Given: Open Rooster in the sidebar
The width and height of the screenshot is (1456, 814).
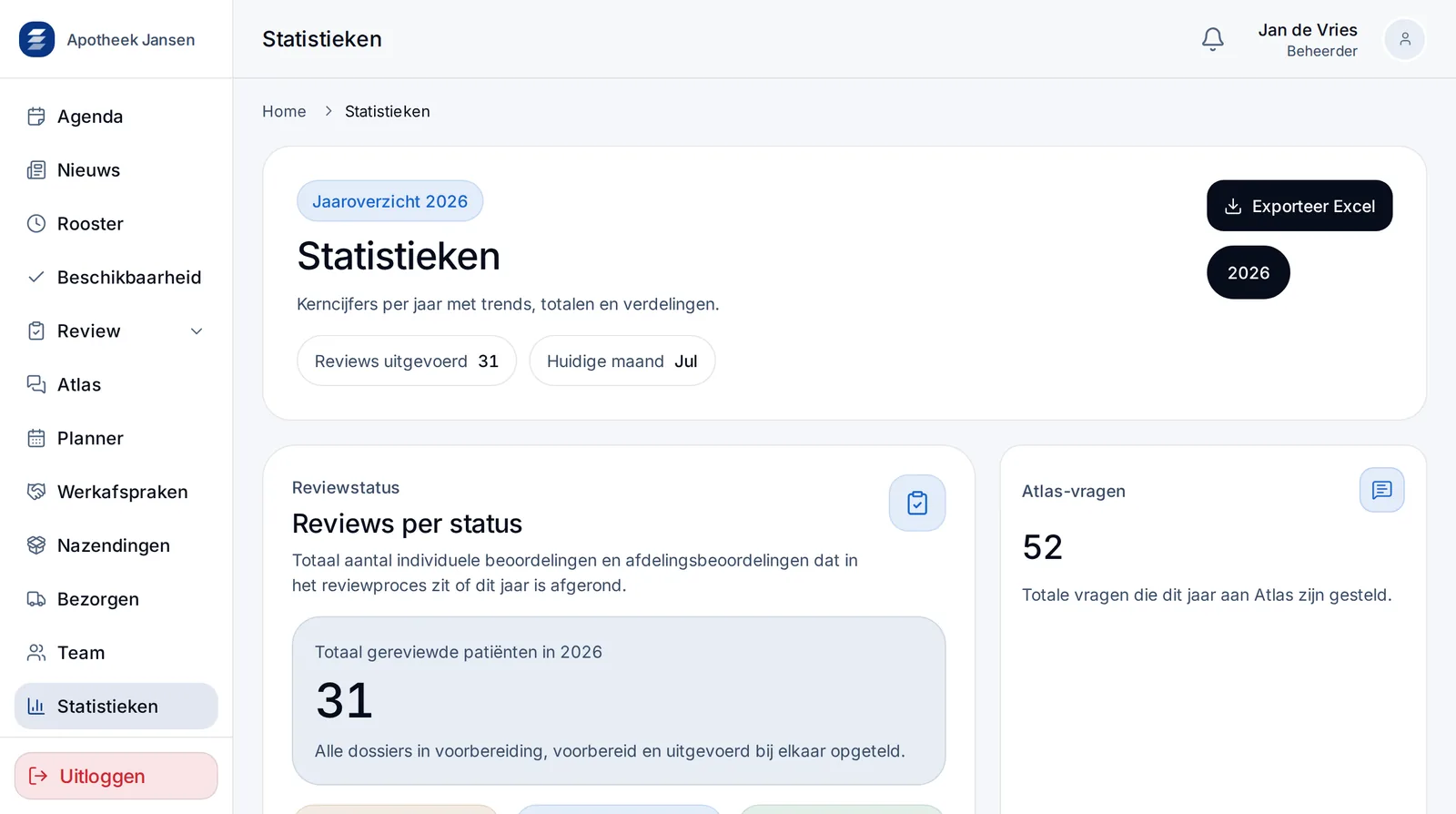Looking at the screenshot, I should 116,224.
